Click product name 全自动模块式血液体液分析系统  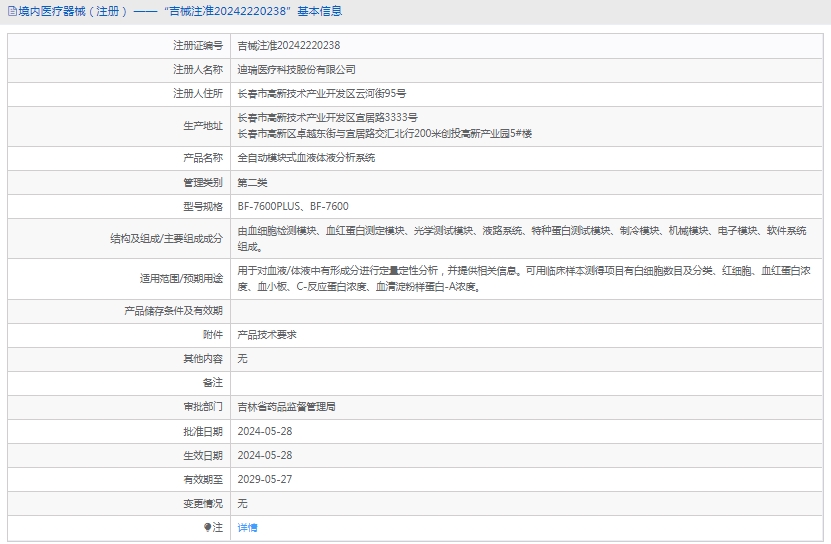coord(306,158)
